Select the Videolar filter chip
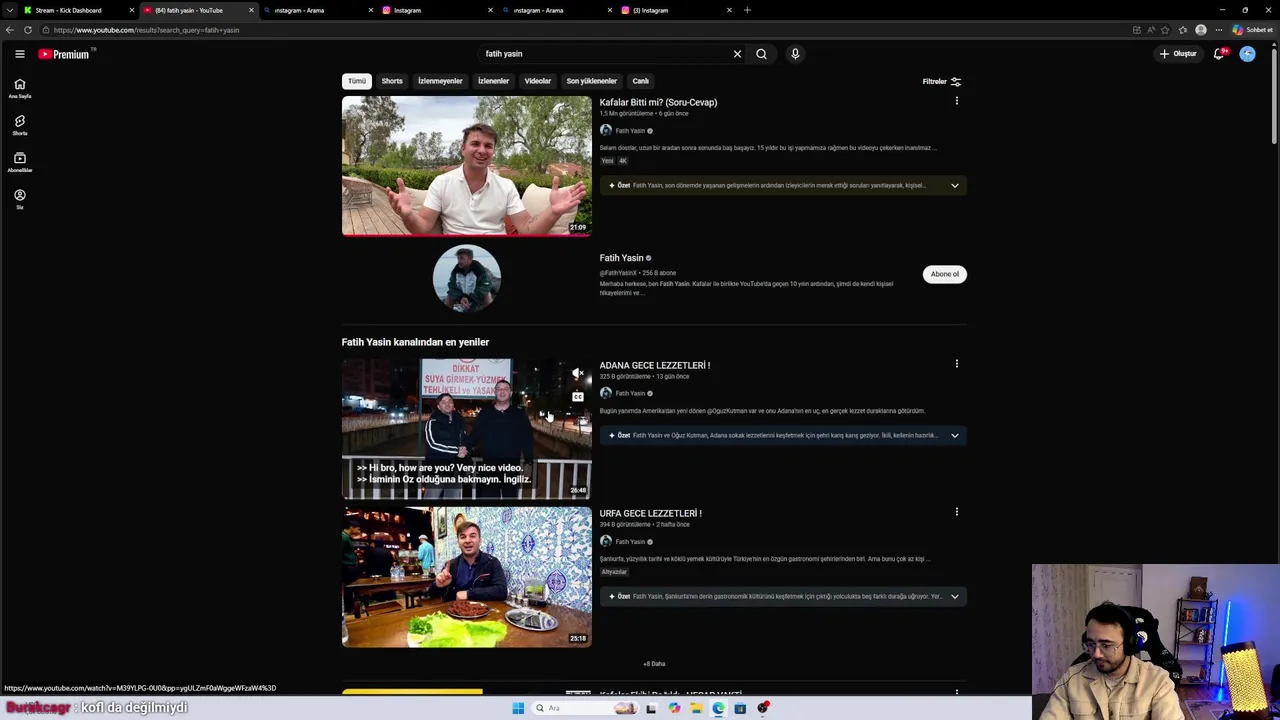The height and width of the screenshot is (720, 1280). point(538,81)
